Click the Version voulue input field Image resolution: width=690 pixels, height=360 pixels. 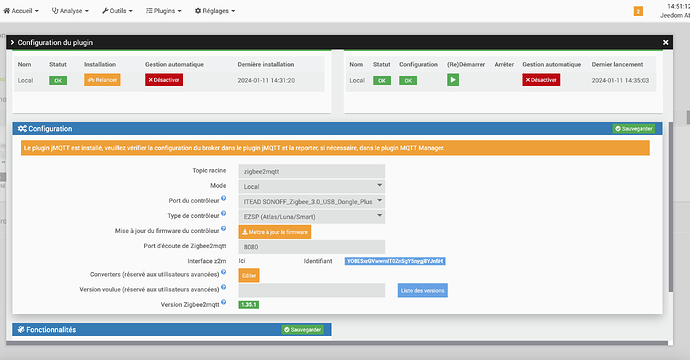[312, 290]
